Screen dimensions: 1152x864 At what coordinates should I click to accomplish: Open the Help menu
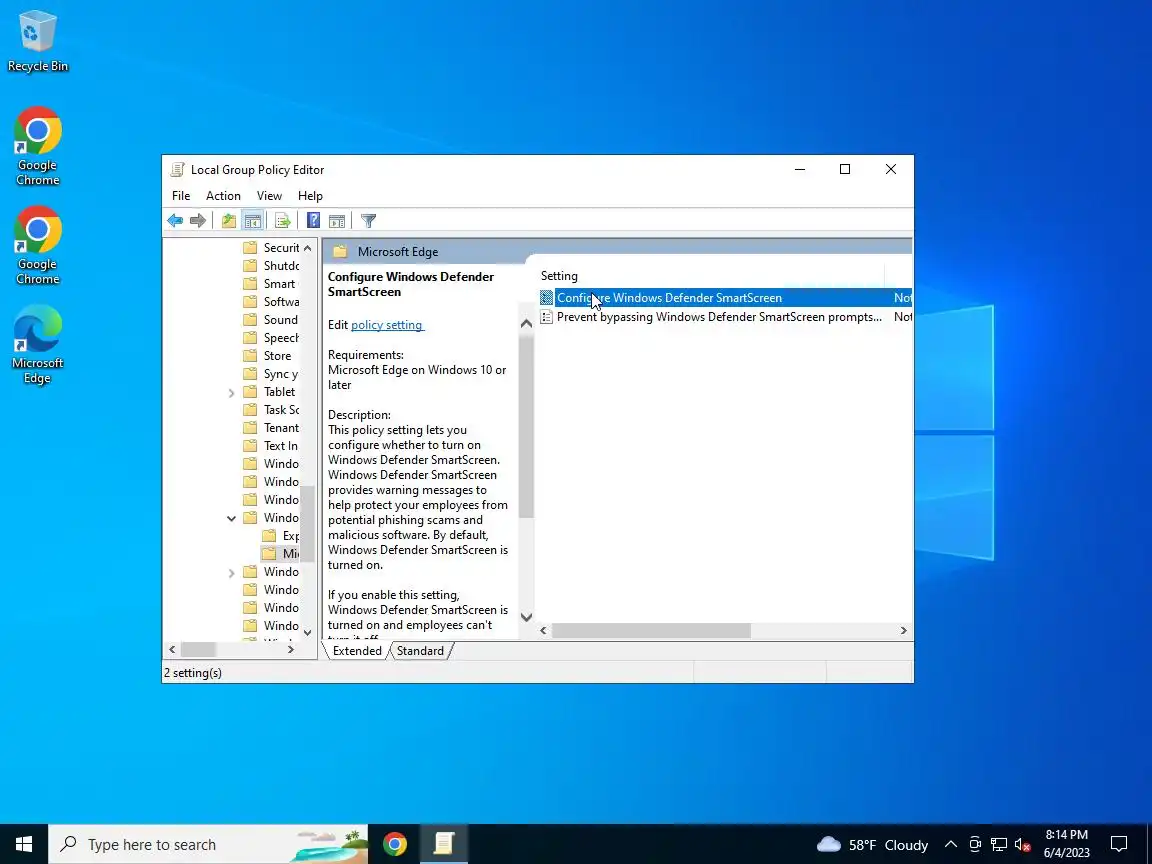coord(310,195)
